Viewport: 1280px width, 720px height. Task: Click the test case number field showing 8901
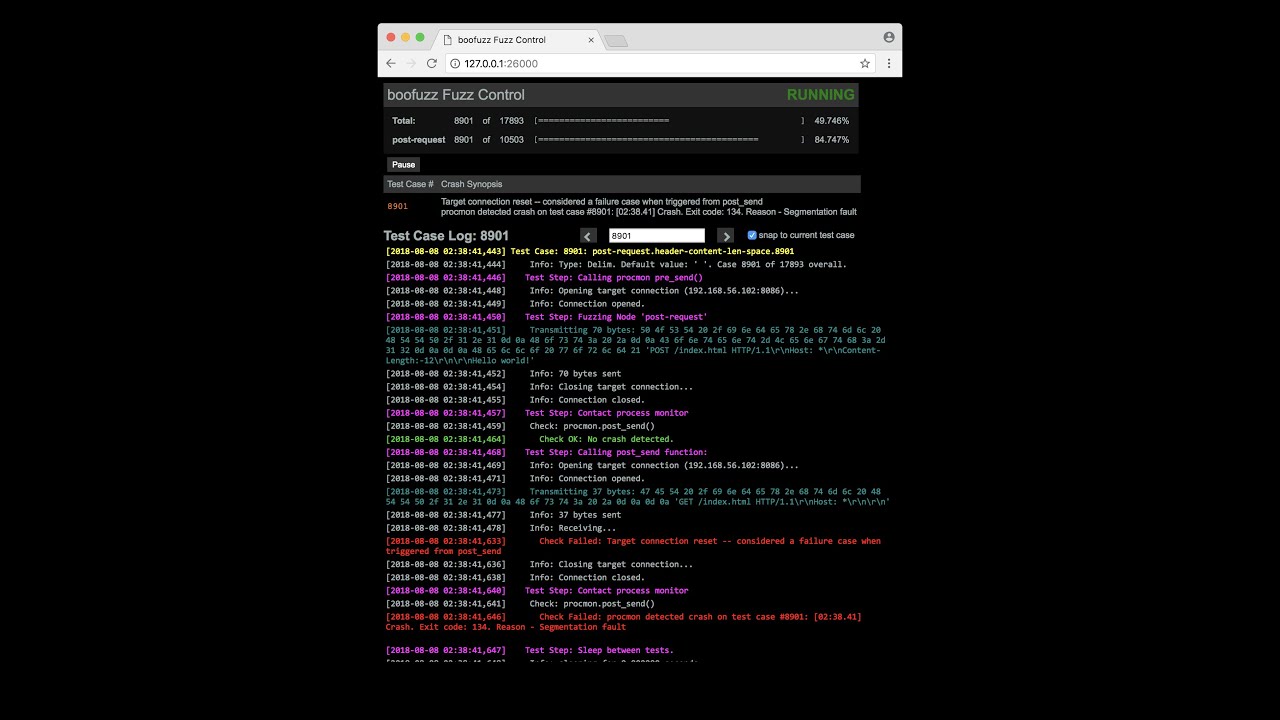657,236
